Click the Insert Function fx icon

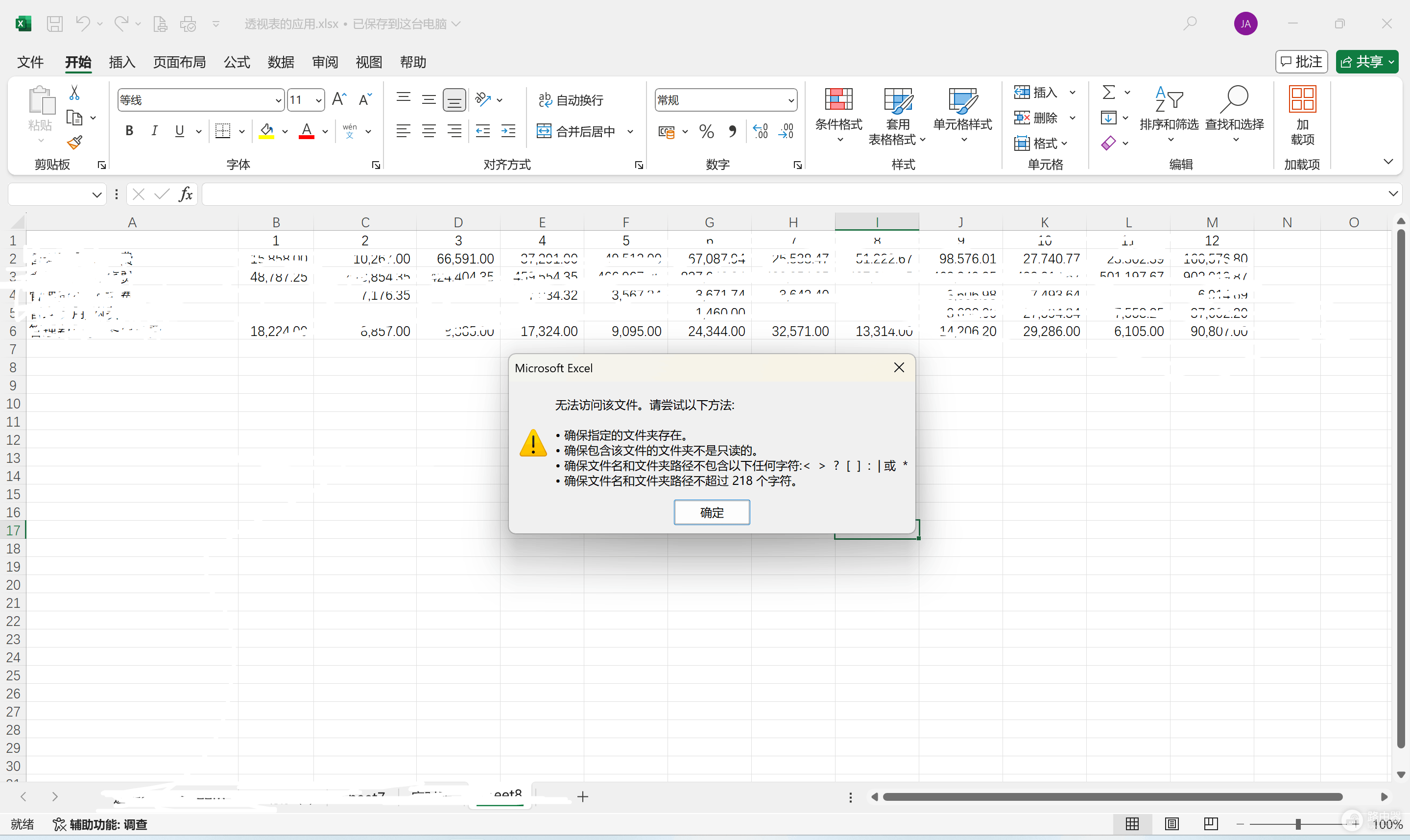pyautogui.click(x=186, y=194)
